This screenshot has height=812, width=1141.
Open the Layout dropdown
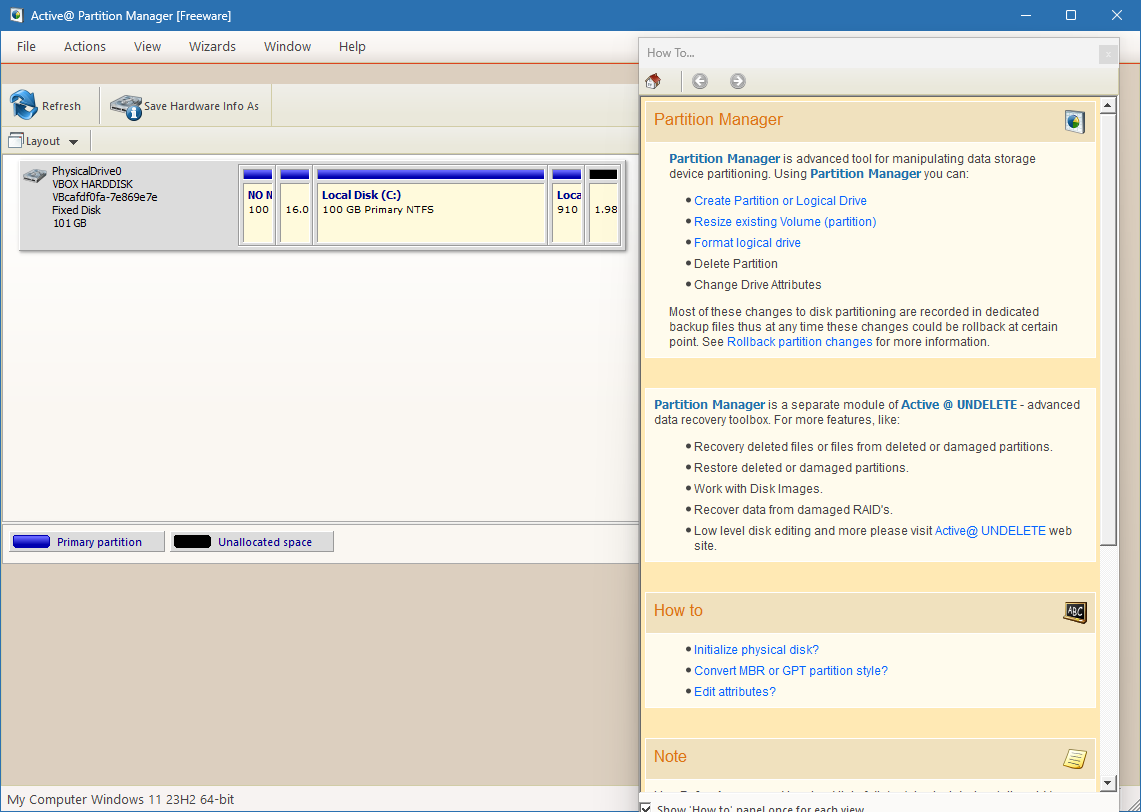coord(44,141)
